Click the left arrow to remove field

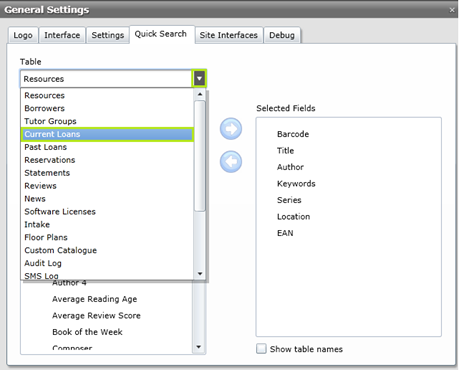click(231, 162)
